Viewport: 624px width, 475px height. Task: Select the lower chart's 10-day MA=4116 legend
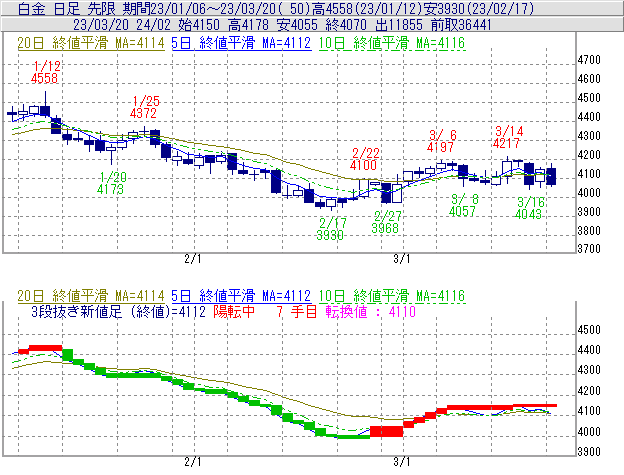pos(392,296)
